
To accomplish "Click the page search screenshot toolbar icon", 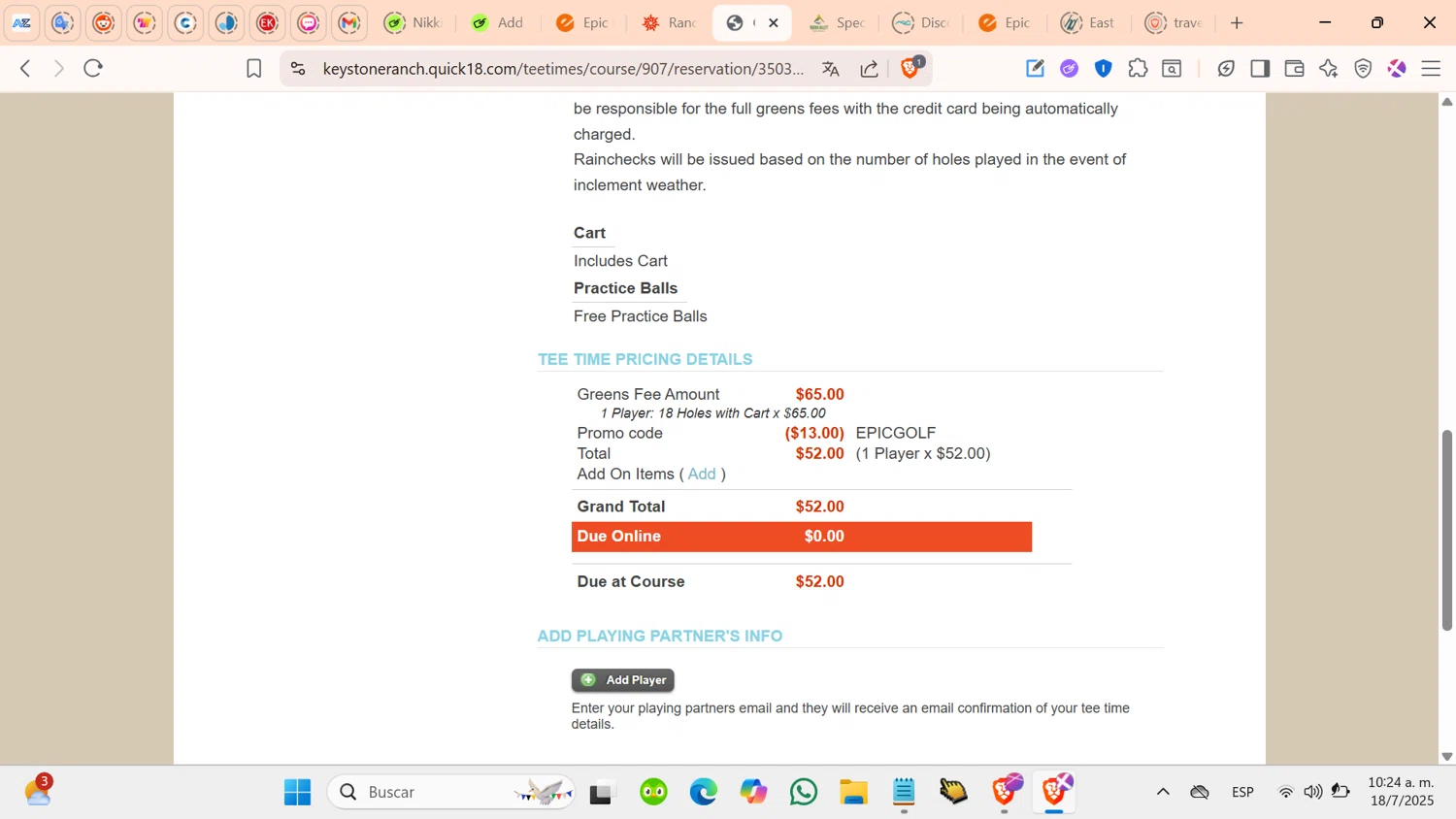I will (1173, 68).
